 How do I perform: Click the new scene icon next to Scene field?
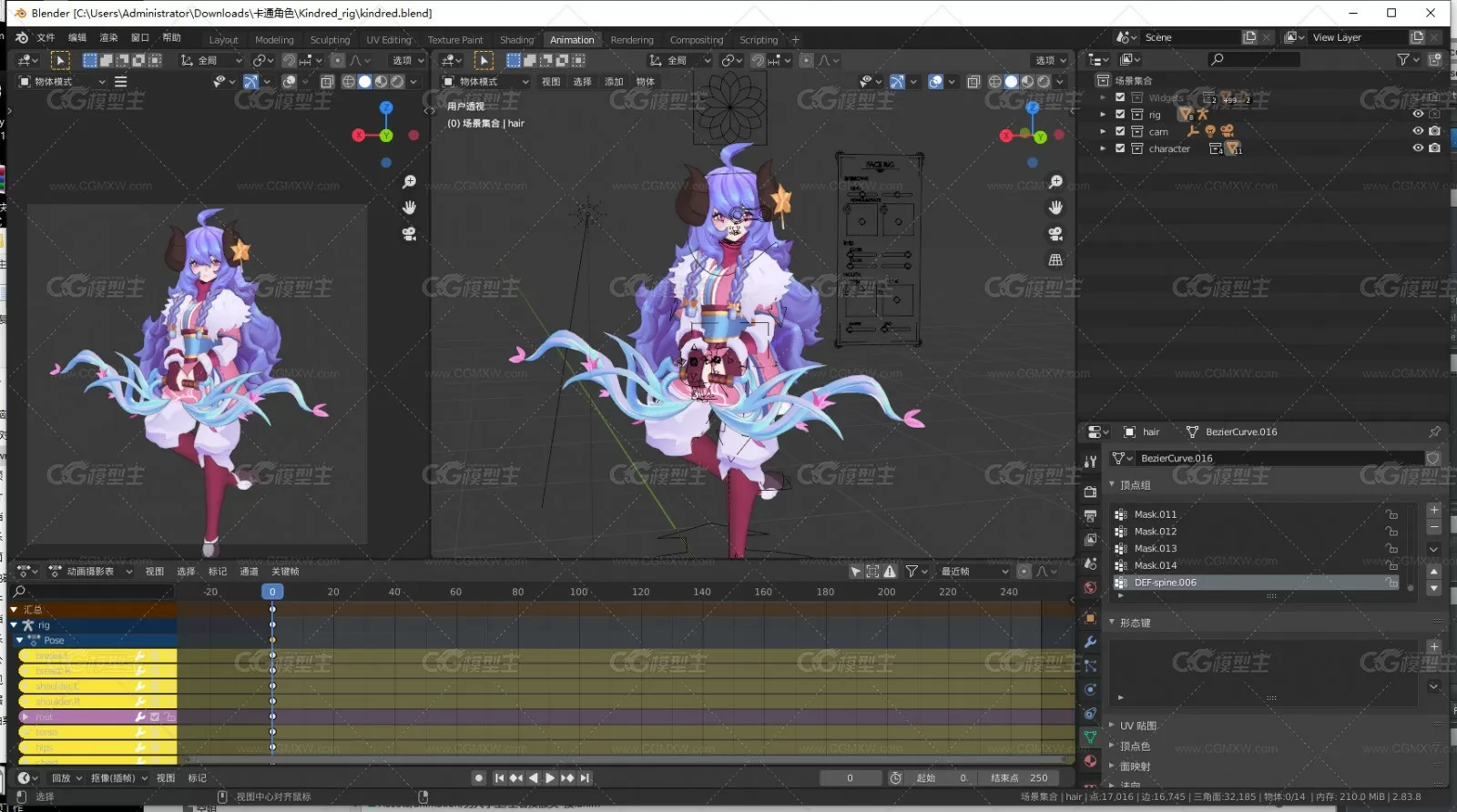pyautogui.click(x=1249, y=37)
